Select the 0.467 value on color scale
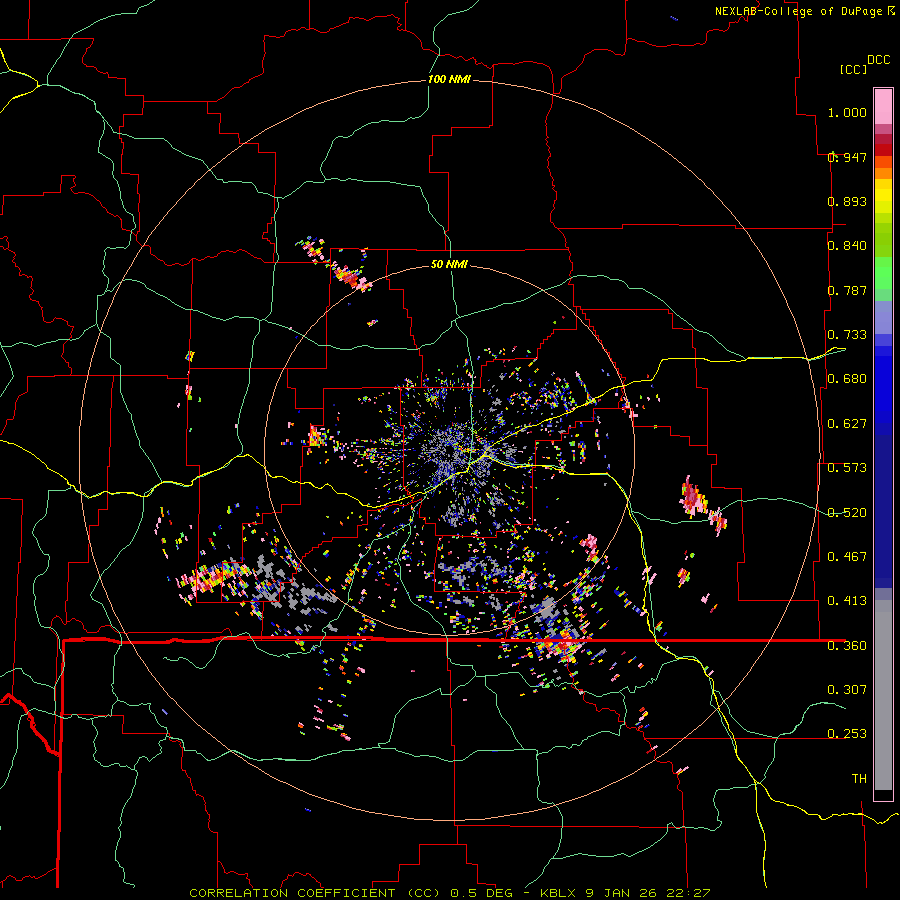 [847, 557]
